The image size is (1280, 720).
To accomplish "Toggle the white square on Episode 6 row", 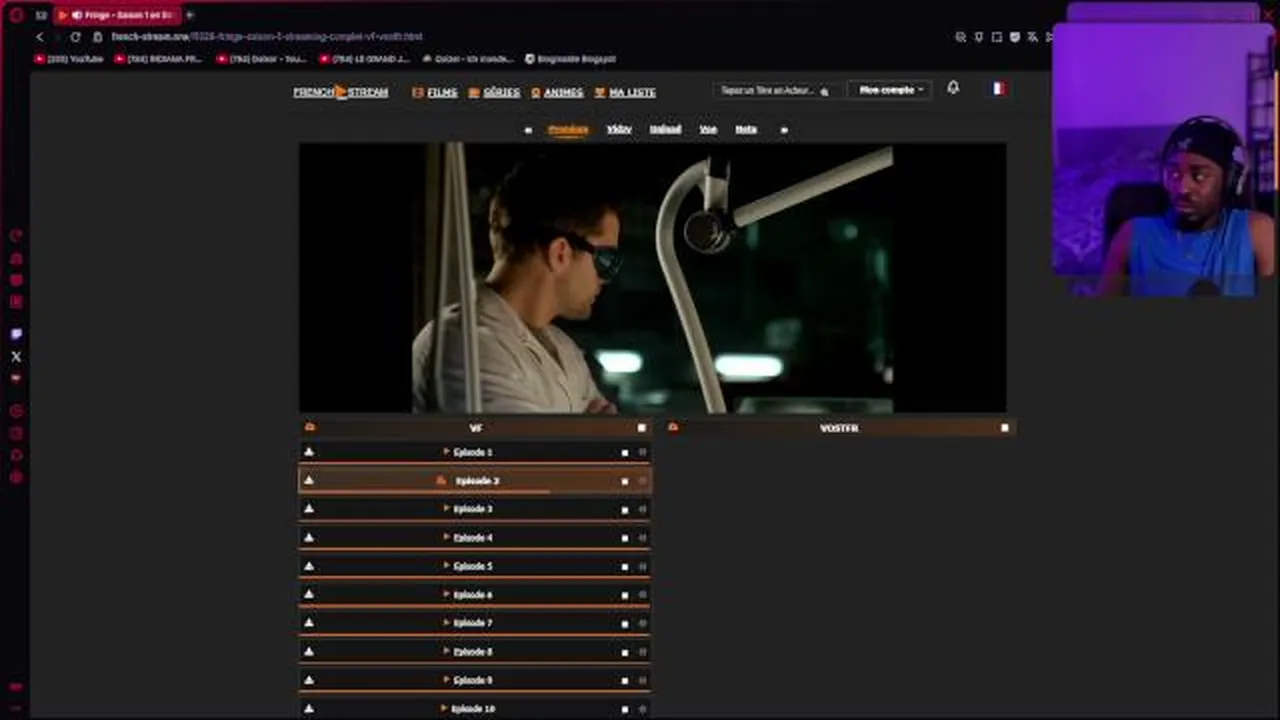I will coord(625,595).
